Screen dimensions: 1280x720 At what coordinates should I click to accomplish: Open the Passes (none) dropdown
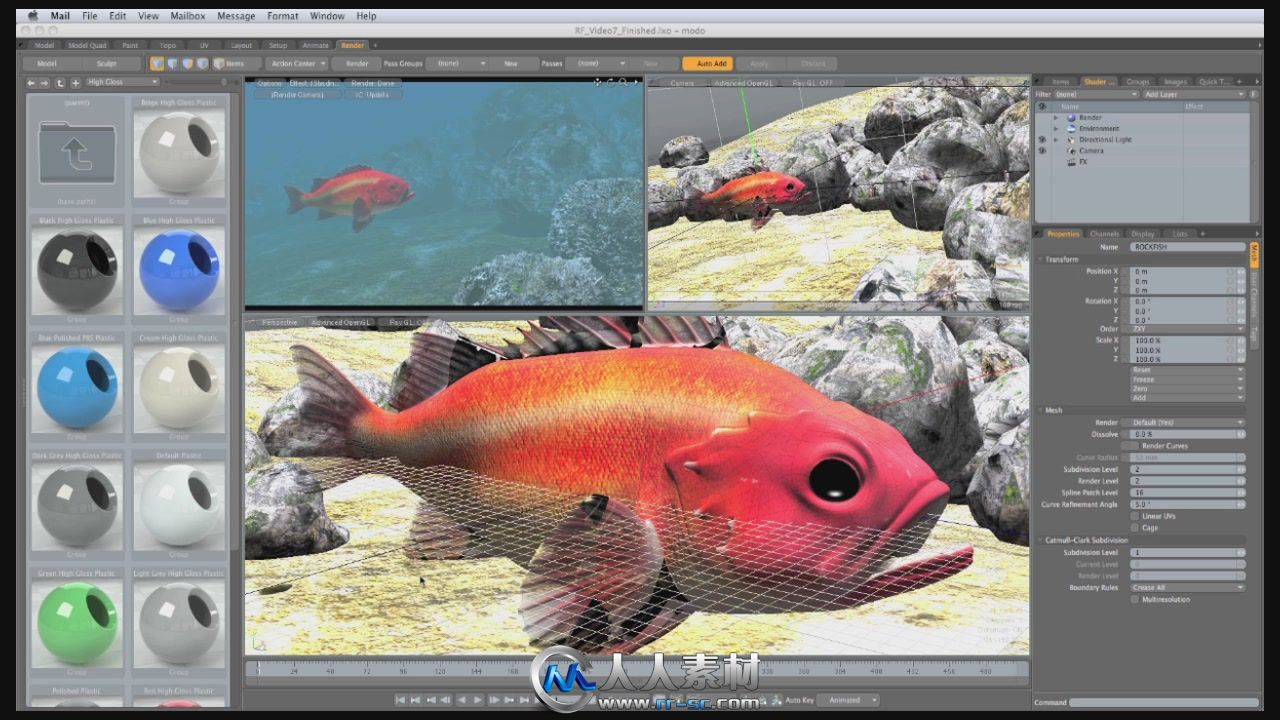(x=597, y=63)
